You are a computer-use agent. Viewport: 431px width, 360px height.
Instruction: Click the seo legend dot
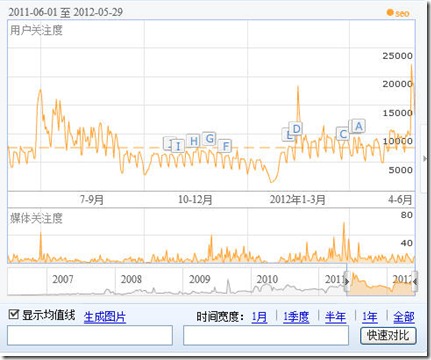390,13
